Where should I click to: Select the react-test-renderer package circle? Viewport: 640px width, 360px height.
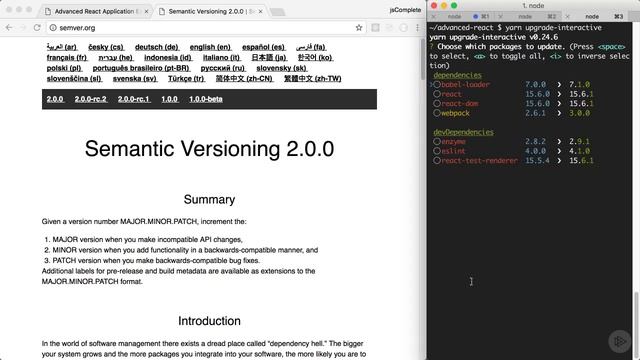click(437, 160)
